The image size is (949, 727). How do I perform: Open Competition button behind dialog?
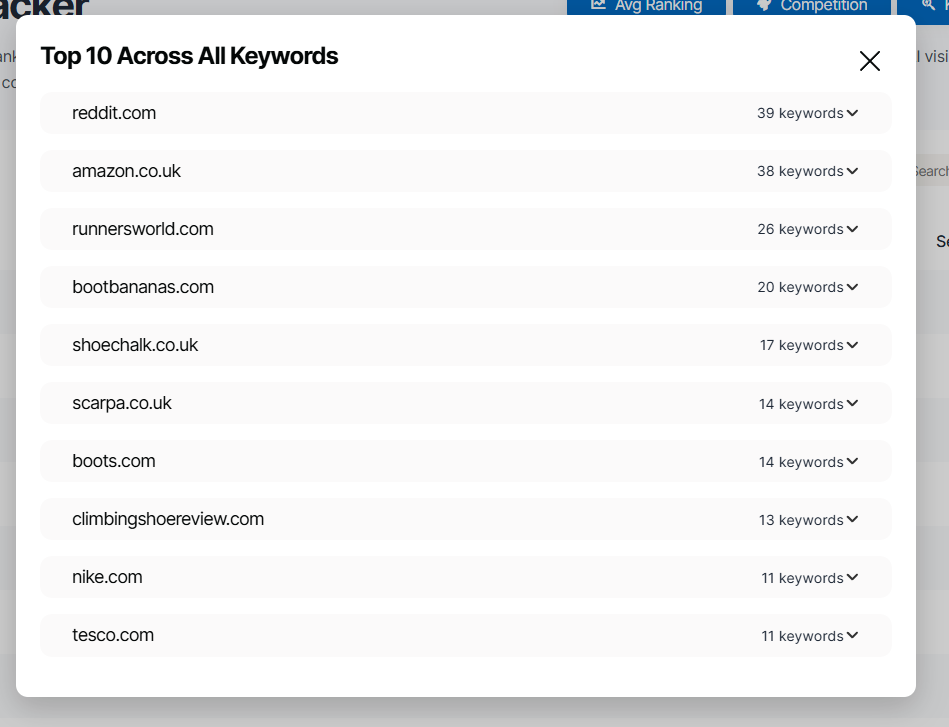coord(812,7)
